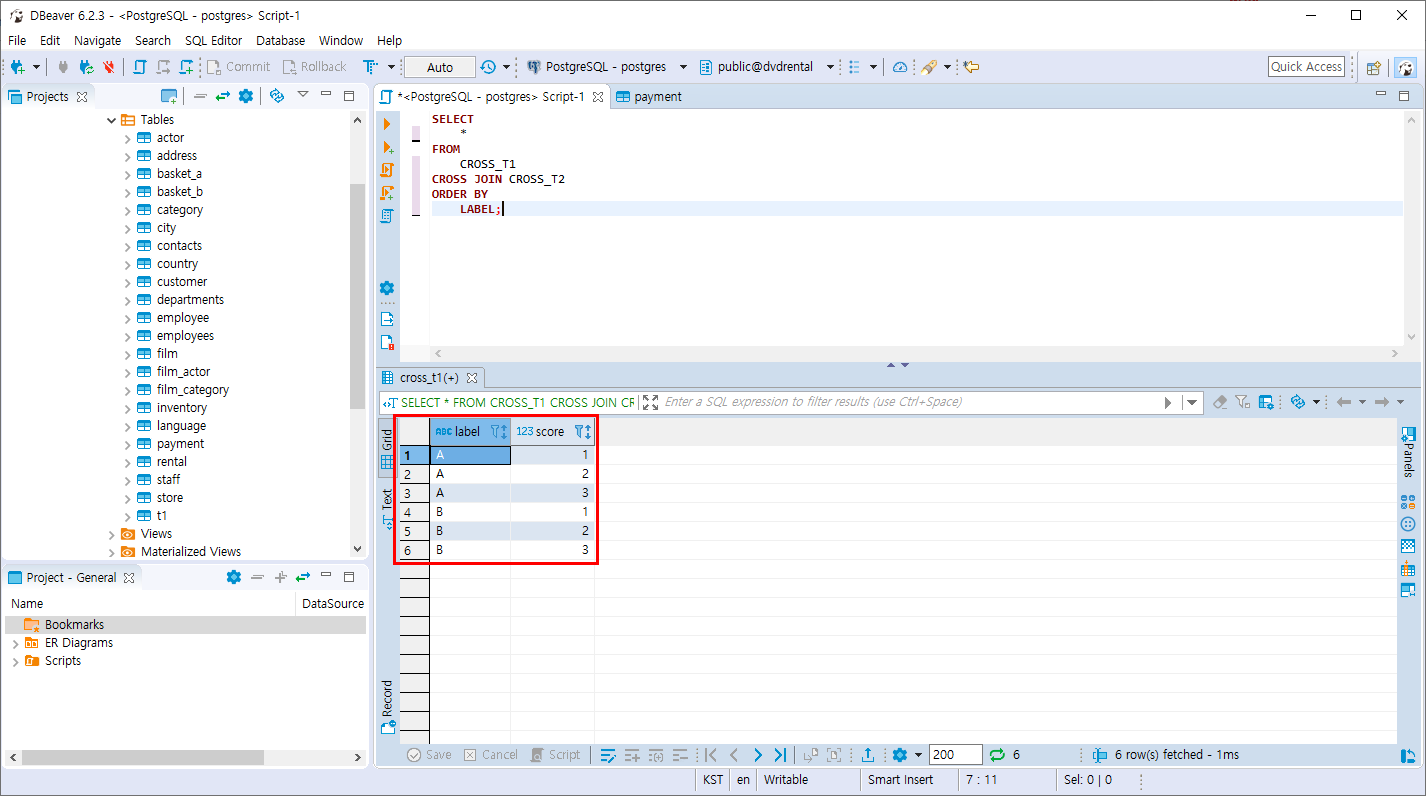Image resolution: width=1426 pixels, height=796 pixels.
Task: Click the Reconnect toolbar icon
Action: click(86, 67)
